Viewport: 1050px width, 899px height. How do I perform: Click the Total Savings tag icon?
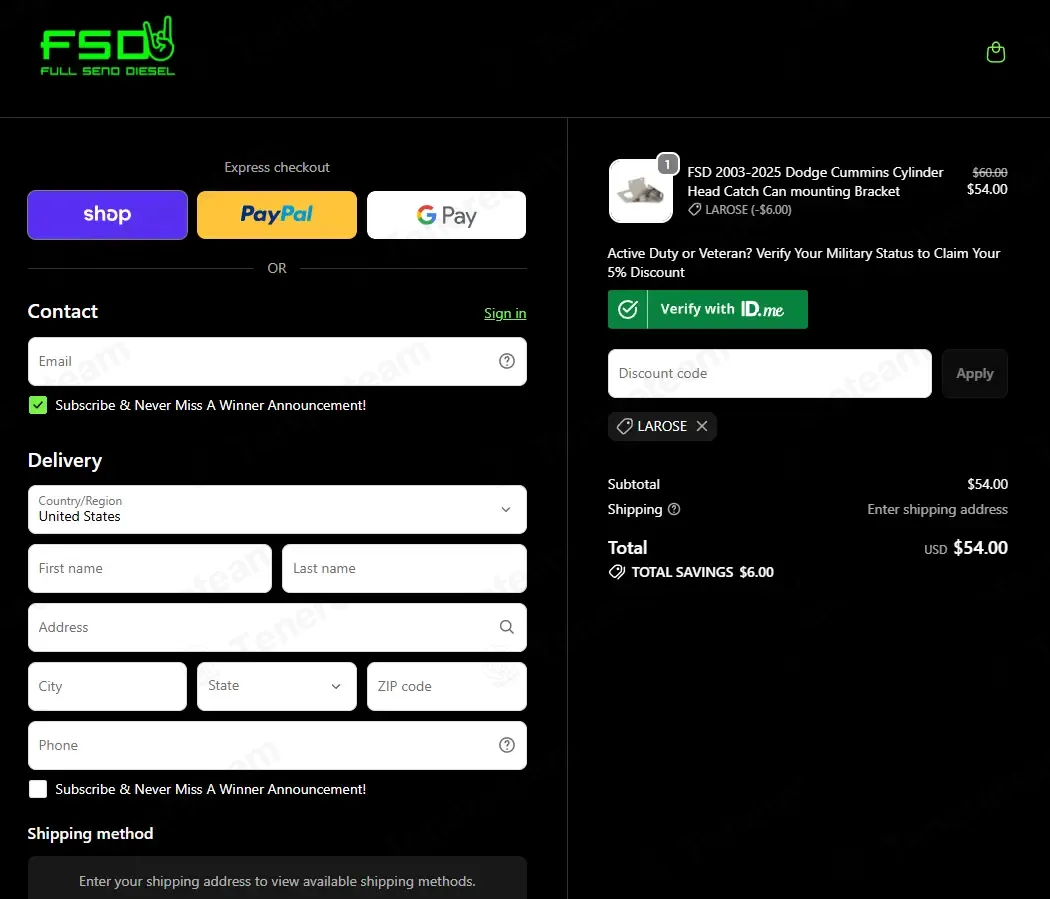617,572
